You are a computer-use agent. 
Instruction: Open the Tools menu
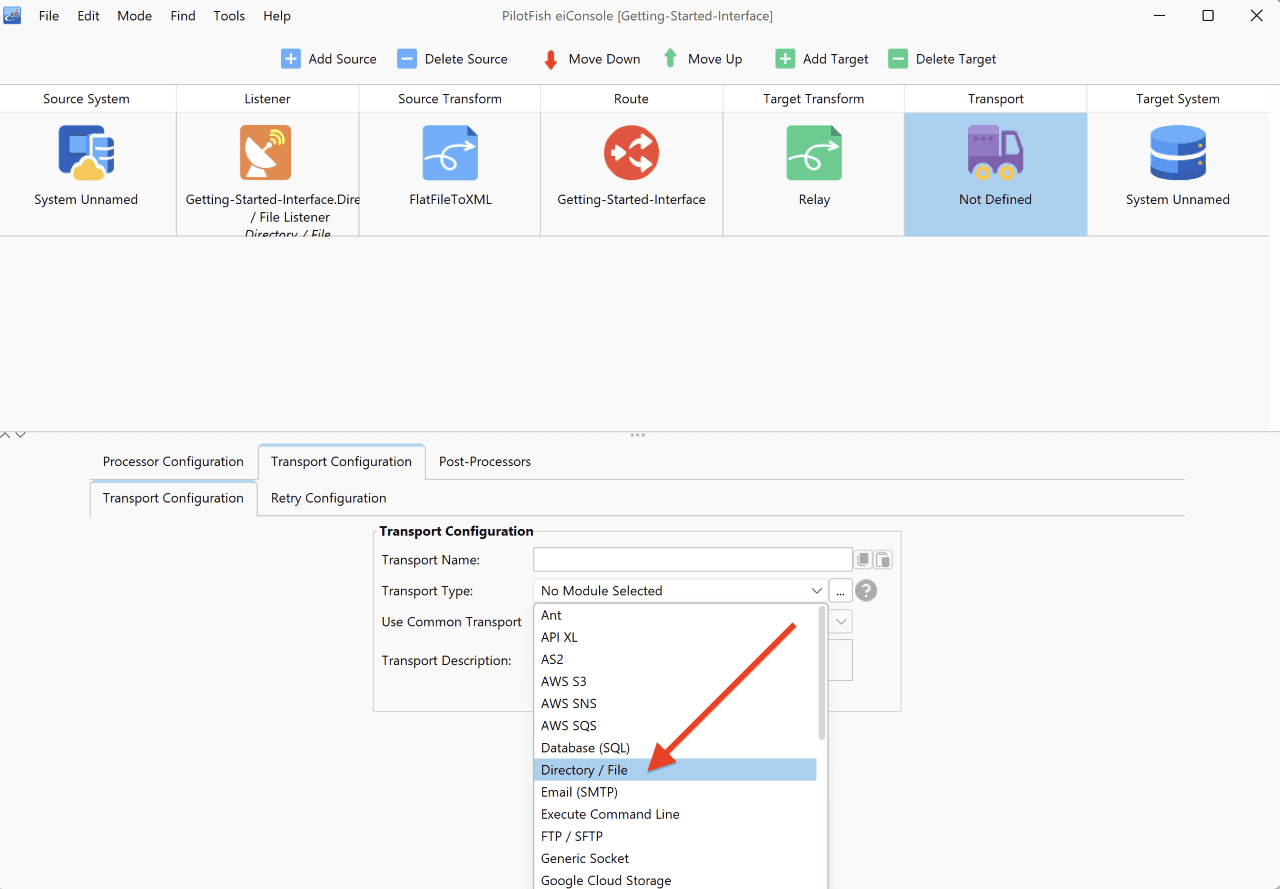(229, 16)
